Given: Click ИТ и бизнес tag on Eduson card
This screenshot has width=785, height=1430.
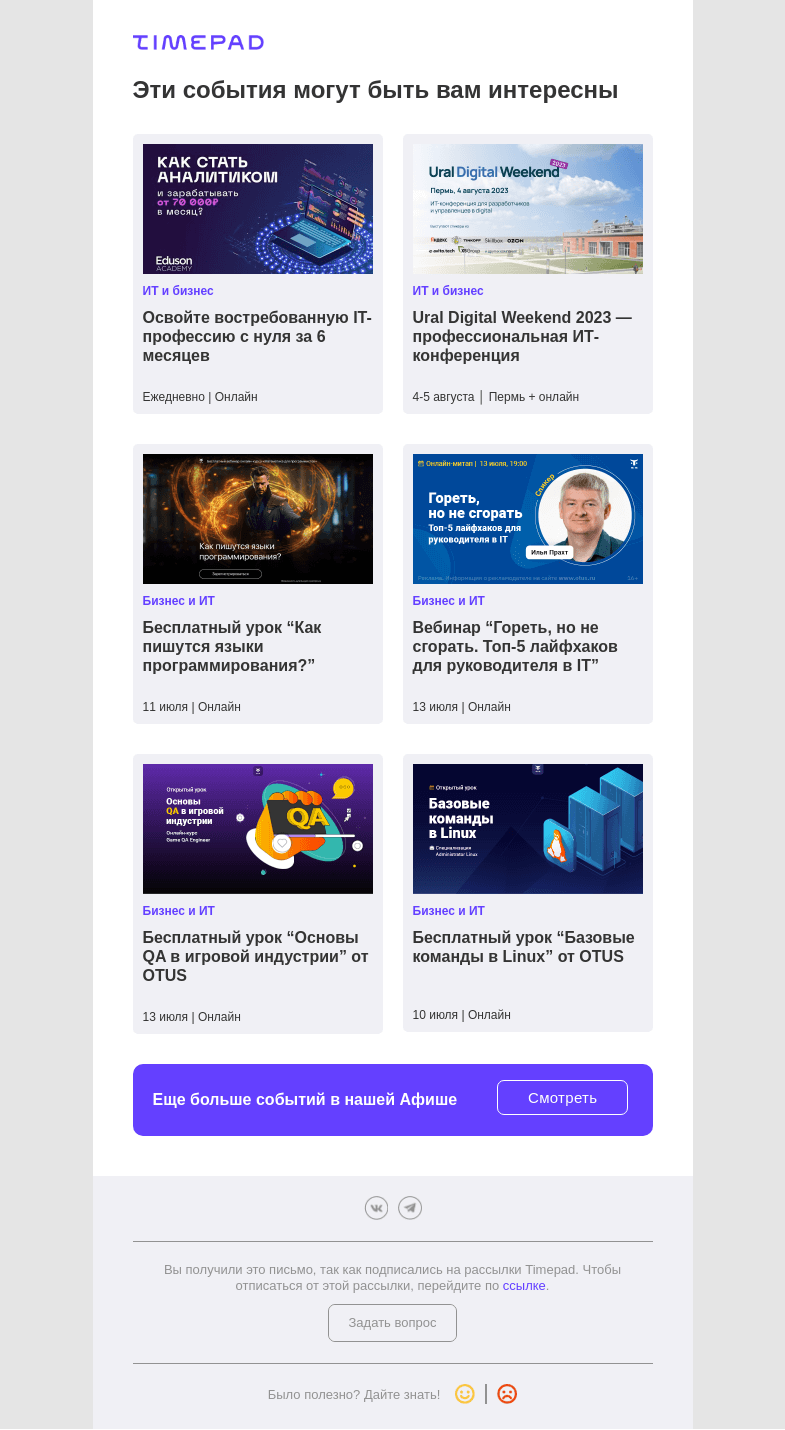Looking at the screenshot, I should (x=178, y=291).
